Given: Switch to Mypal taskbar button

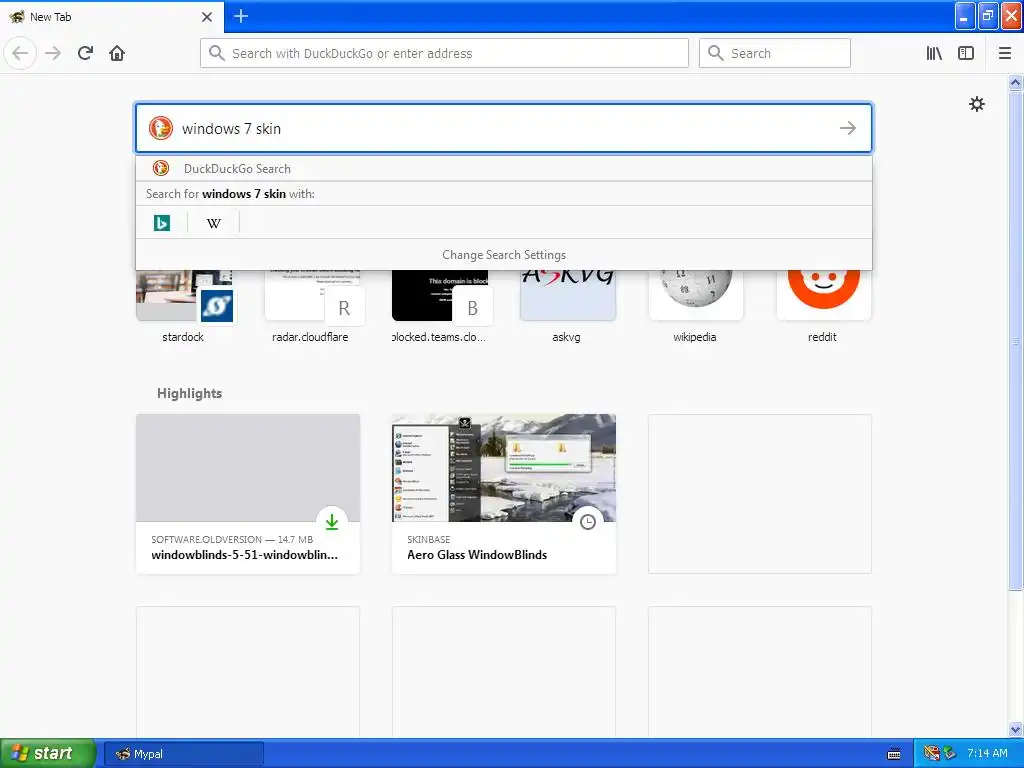Looking at the screenshot, I should point(184,754).
